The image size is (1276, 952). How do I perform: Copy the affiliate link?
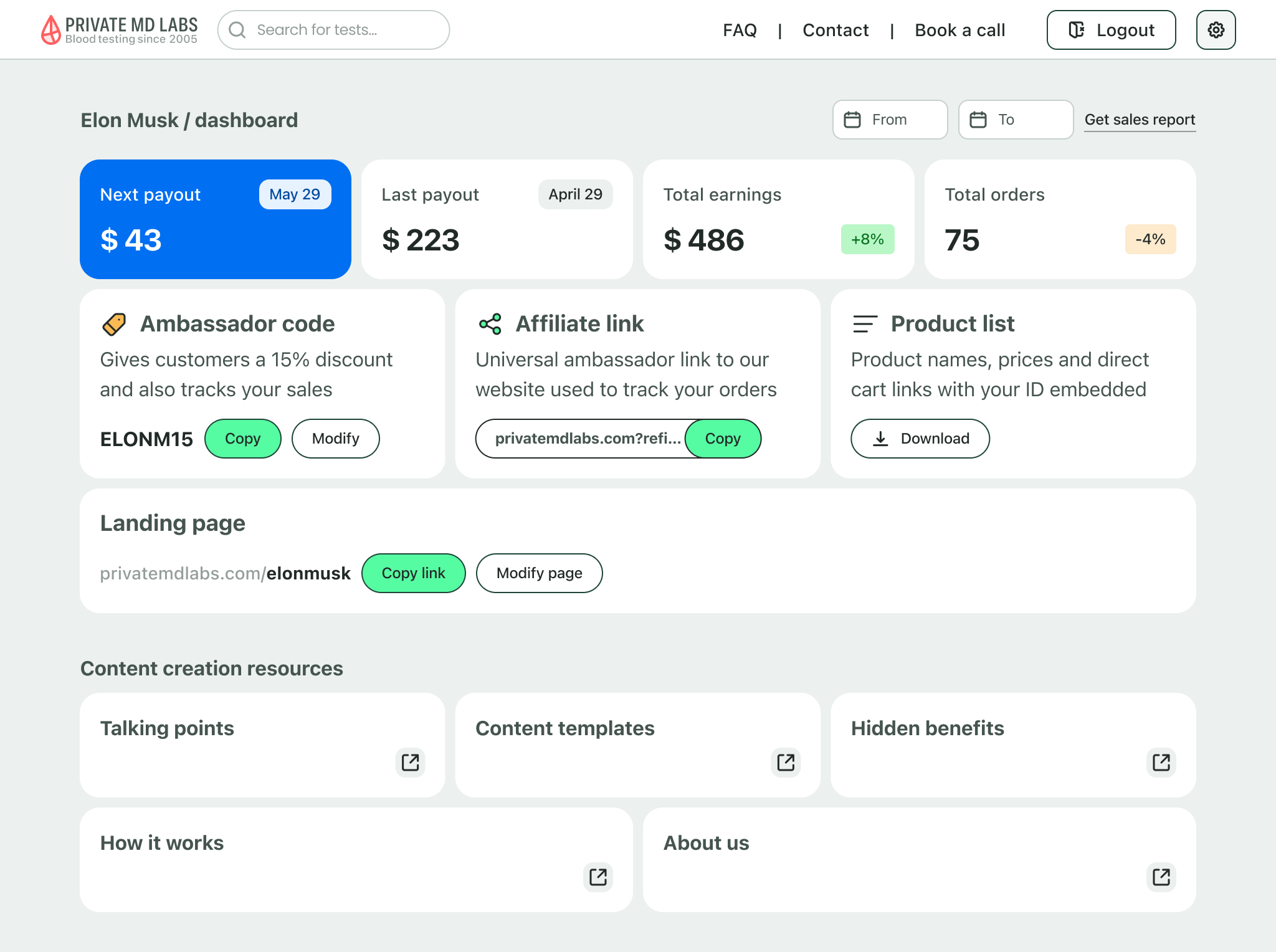[723, 439]
